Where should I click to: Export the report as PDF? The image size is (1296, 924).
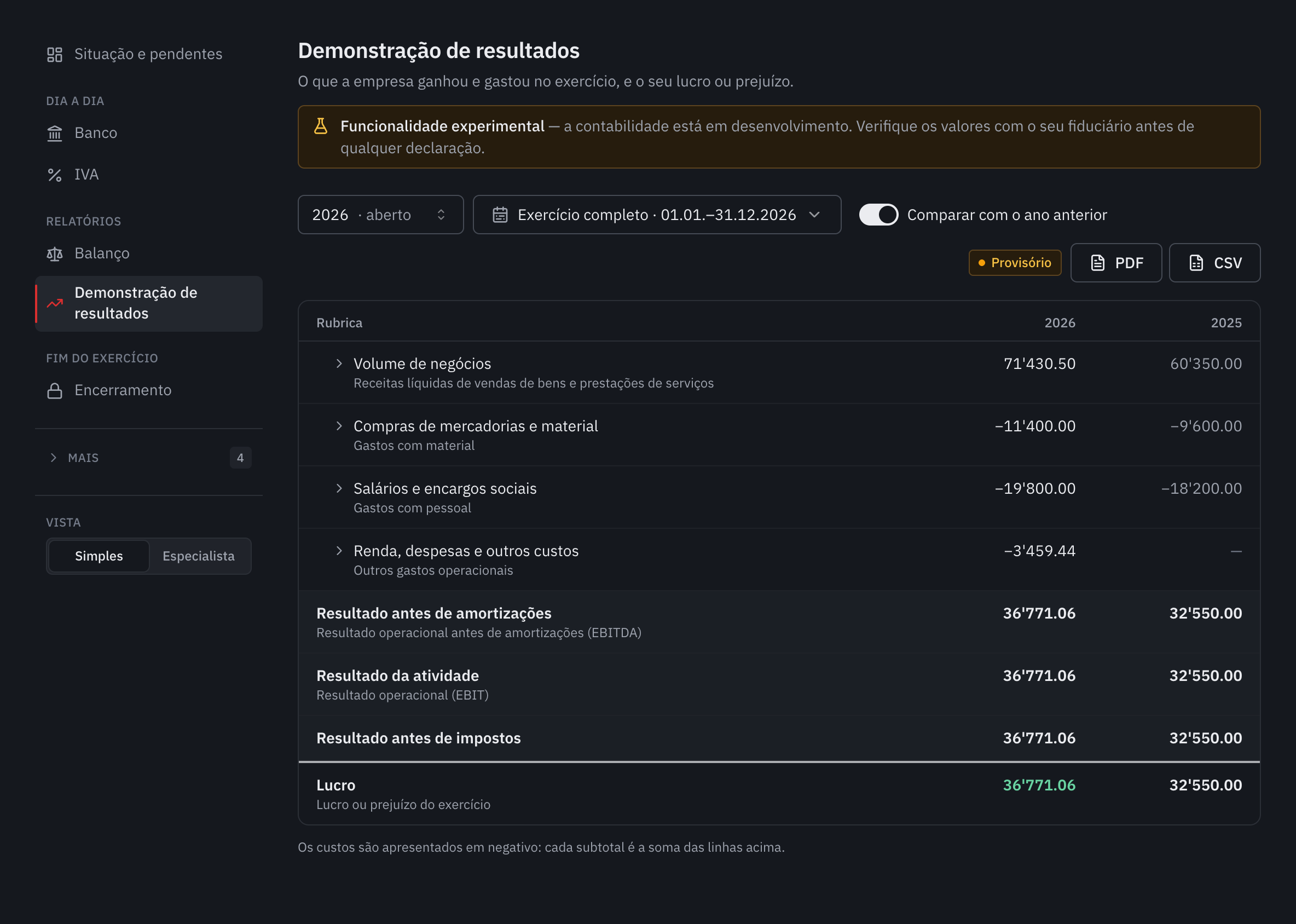(1116, 263)
